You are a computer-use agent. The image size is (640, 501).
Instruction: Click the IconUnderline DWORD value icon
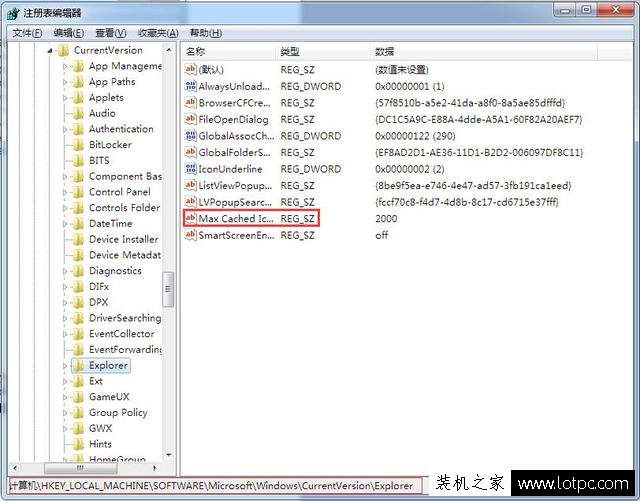pos(191,169)
